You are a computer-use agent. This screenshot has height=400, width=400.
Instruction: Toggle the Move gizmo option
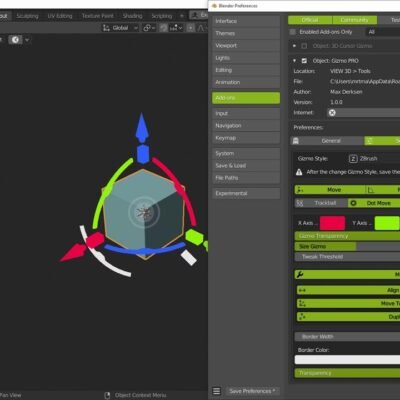pos(330,190)
